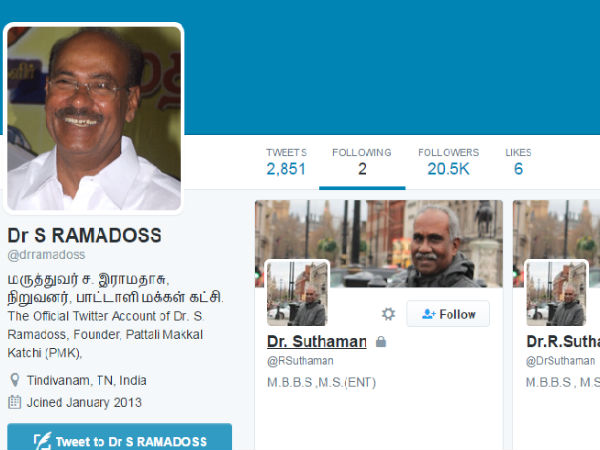Click the Dr. Suthaman card banner image
Image resolution: width=600 pixels, height=450 pixels.
(379, 243)
